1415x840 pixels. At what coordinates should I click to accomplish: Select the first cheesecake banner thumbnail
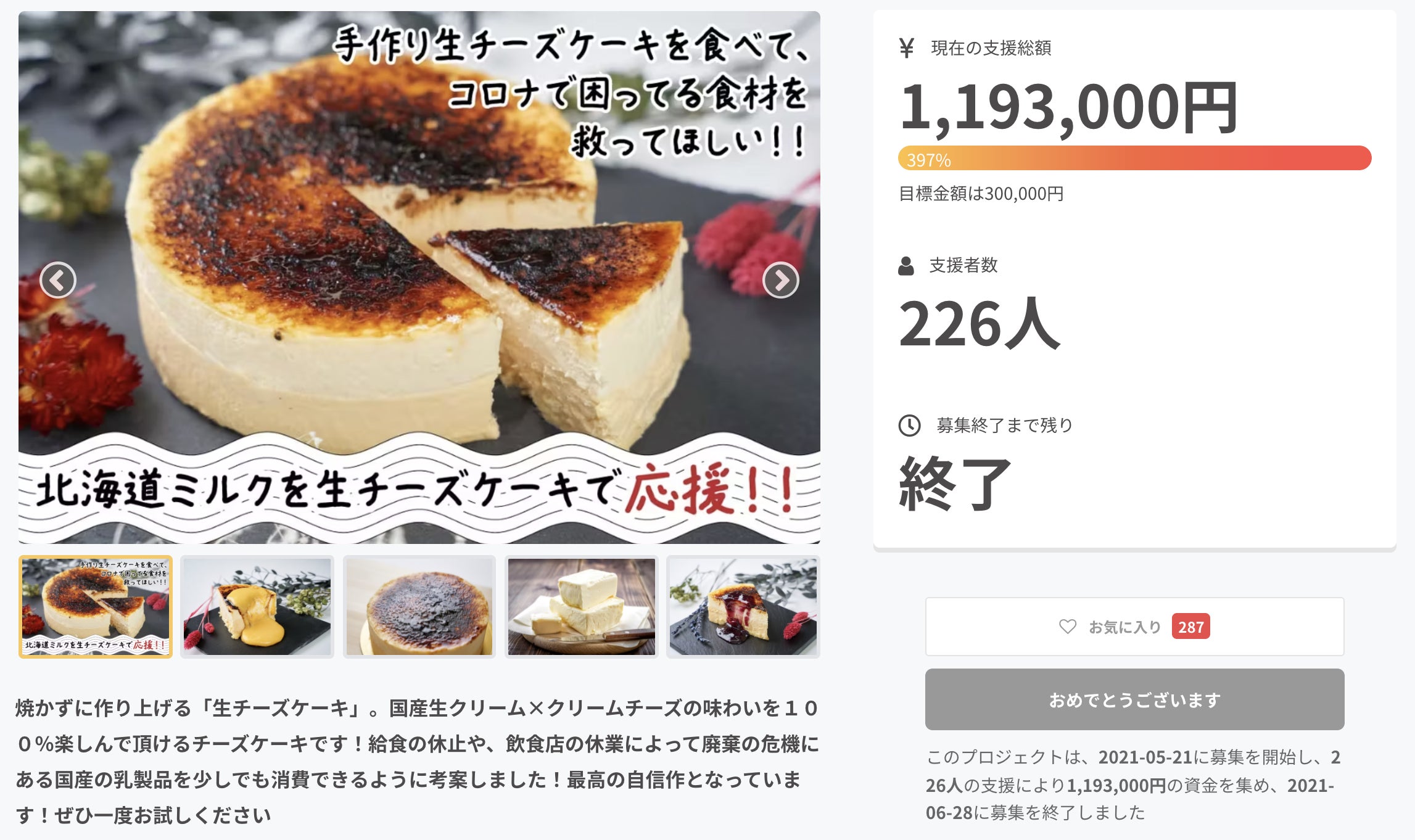[x=96, y=607]
